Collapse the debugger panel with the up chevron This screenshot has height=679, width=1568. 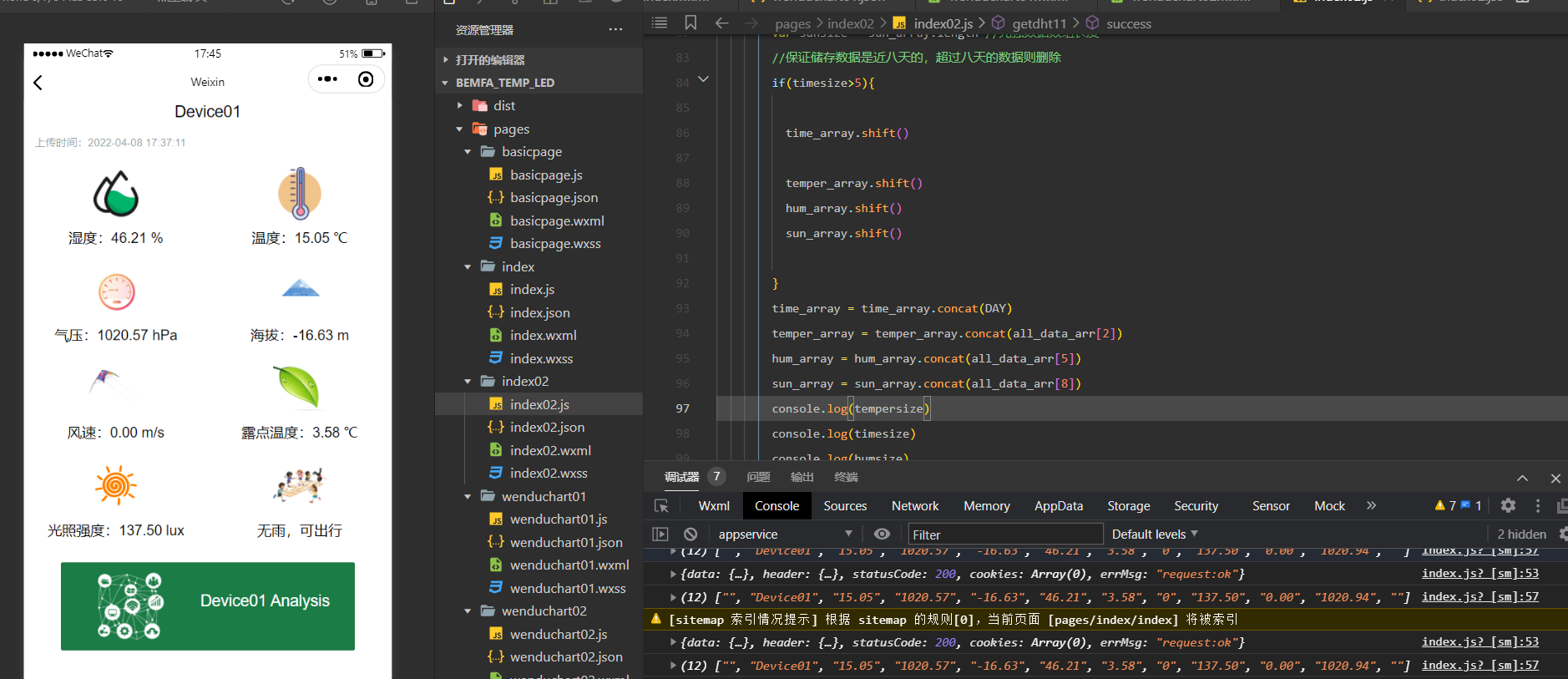coord(1522,478)
